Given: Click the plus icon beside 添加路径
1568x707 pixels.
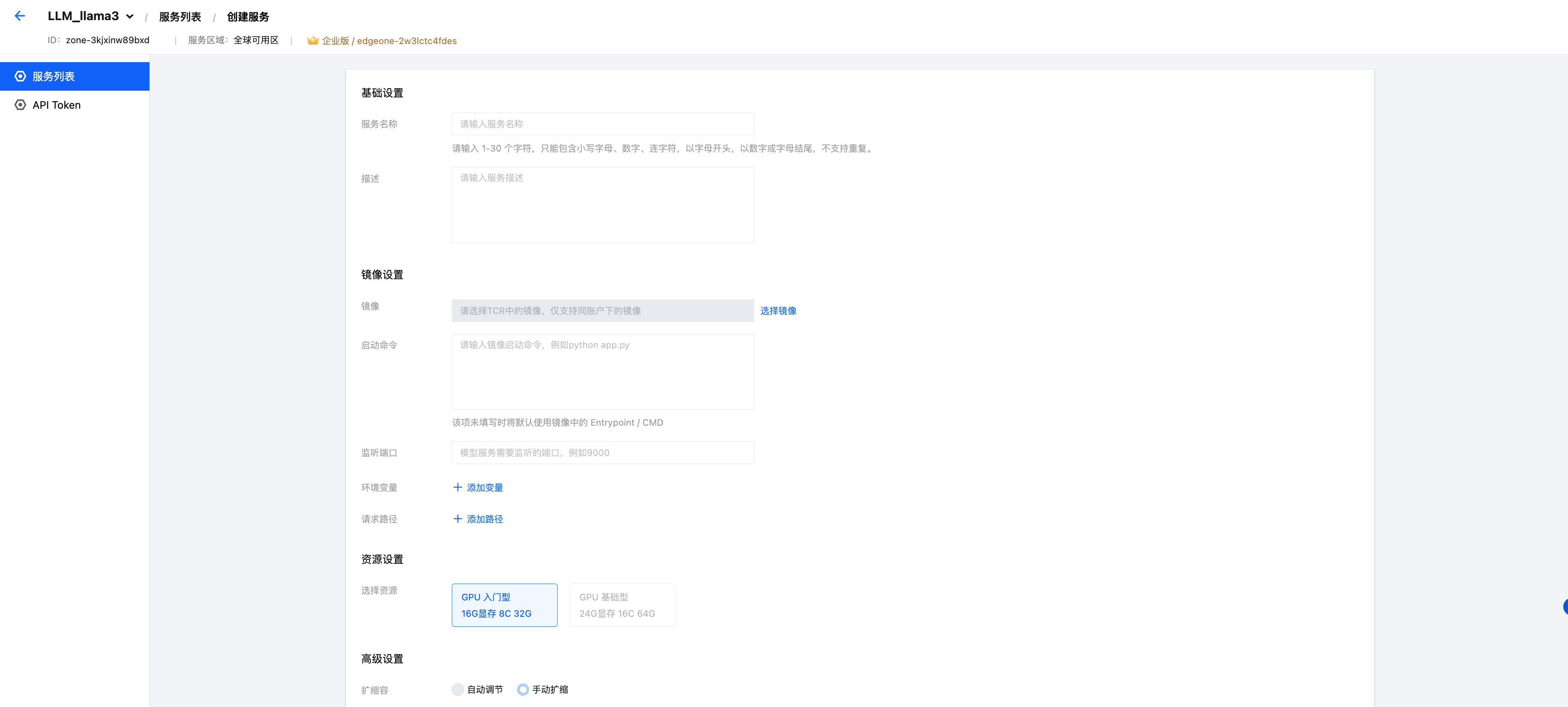Looking at the screenshot, I should pyautogui.click(x=458, y=519).
